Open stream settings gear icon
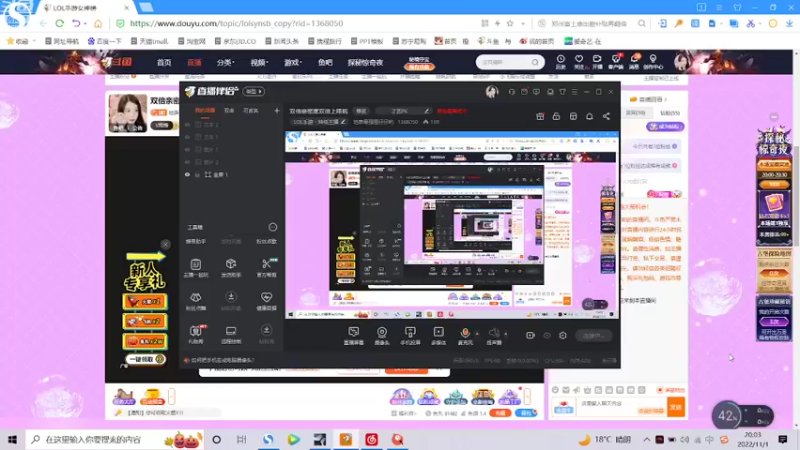 pos(563,335)
